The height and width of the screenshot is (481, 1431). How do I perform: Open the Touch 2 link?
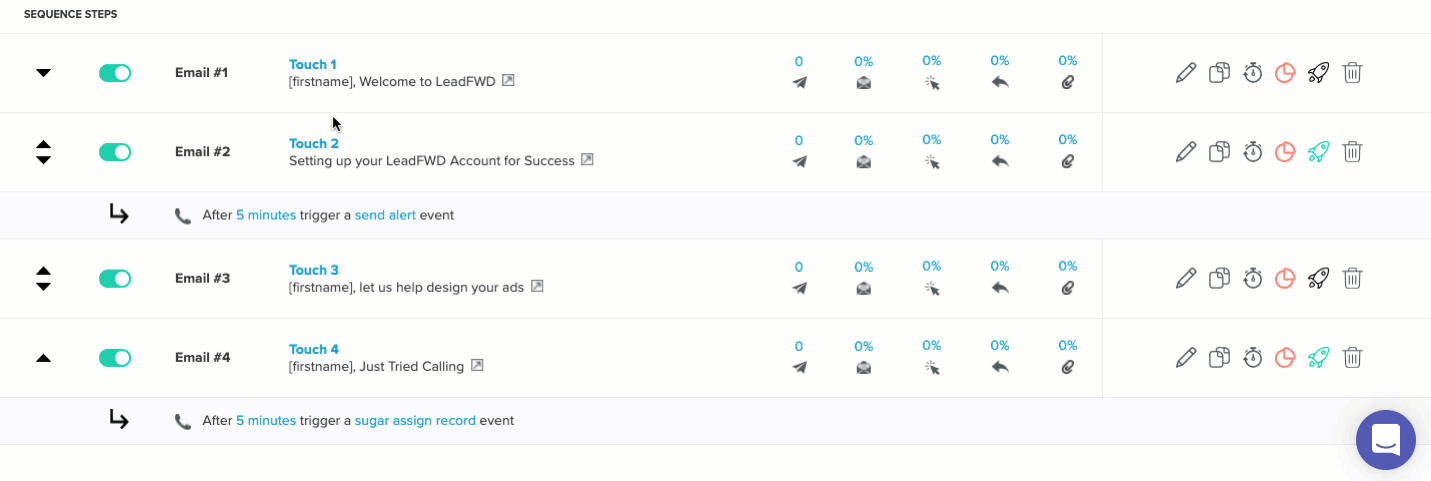pos(314,143)
